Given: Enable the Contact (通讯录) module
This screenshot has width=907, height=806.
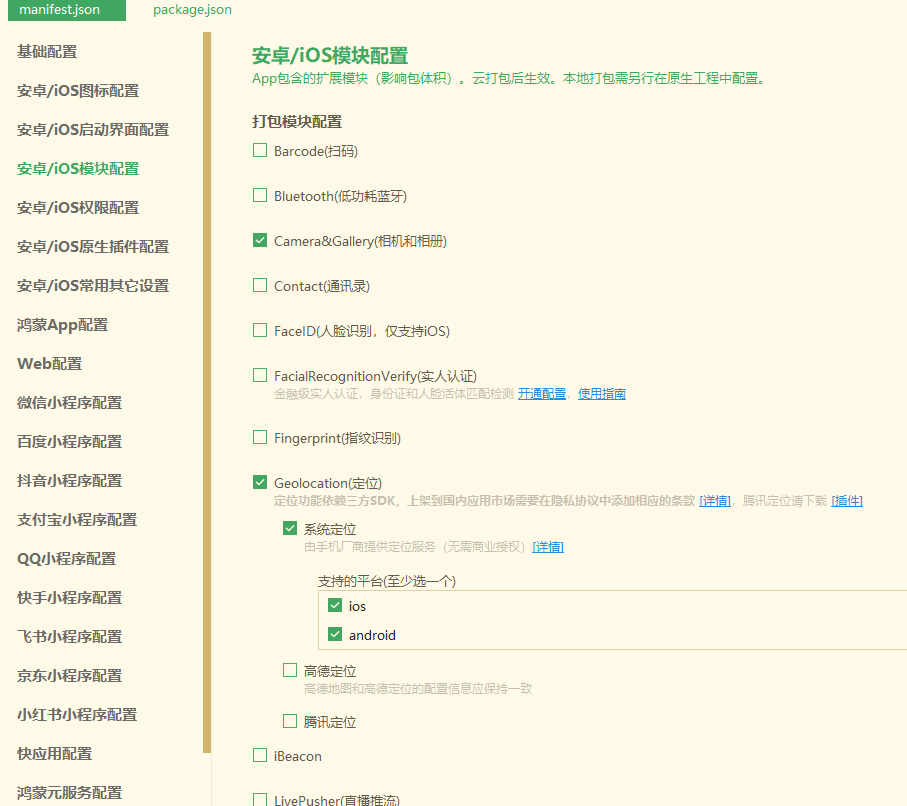Looking at the screenshot, I should click(x=260, y=286).
